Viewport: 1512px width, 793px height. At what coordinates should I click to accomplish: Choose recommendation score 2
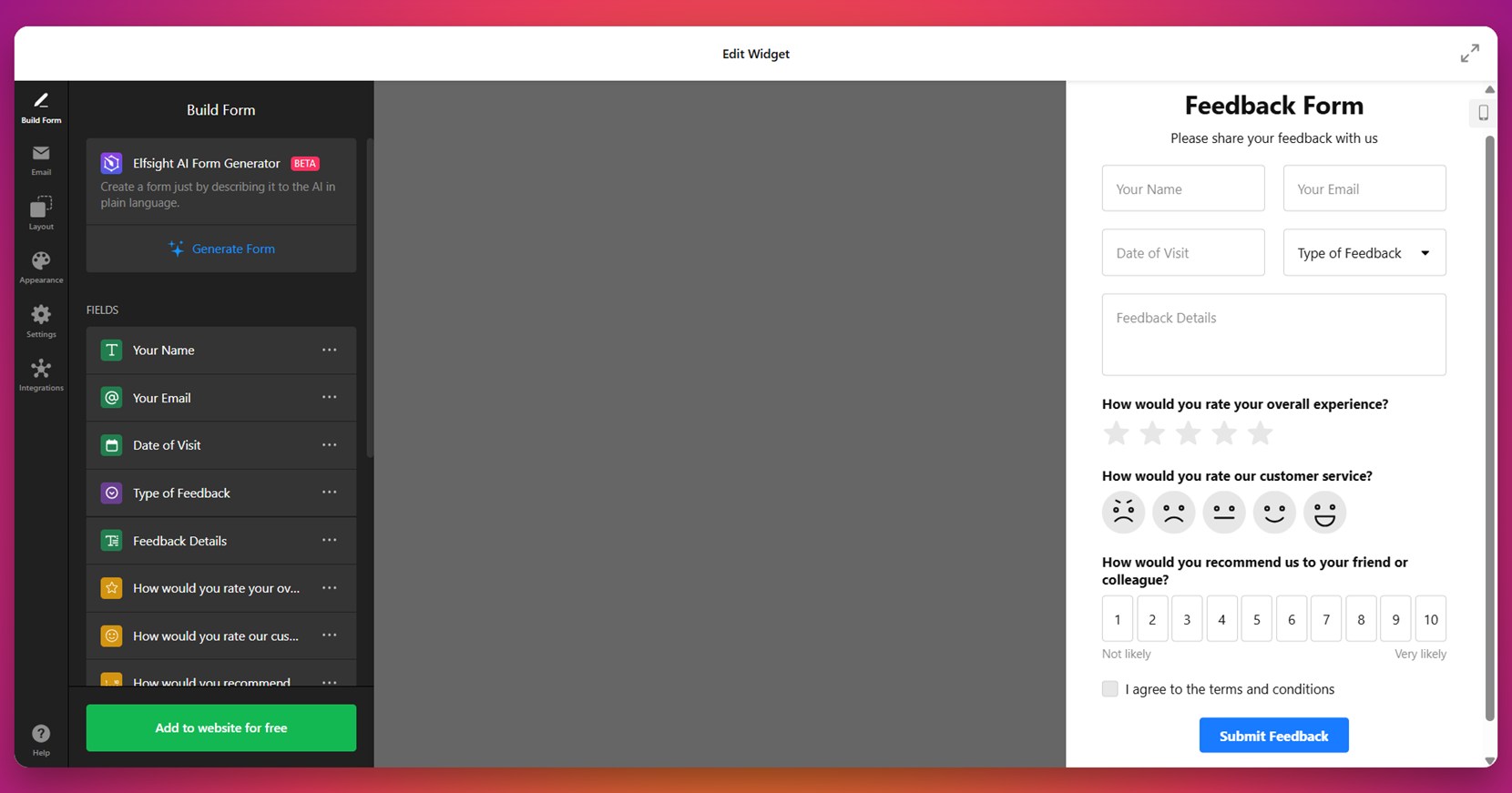click(x=1152, y=619)
